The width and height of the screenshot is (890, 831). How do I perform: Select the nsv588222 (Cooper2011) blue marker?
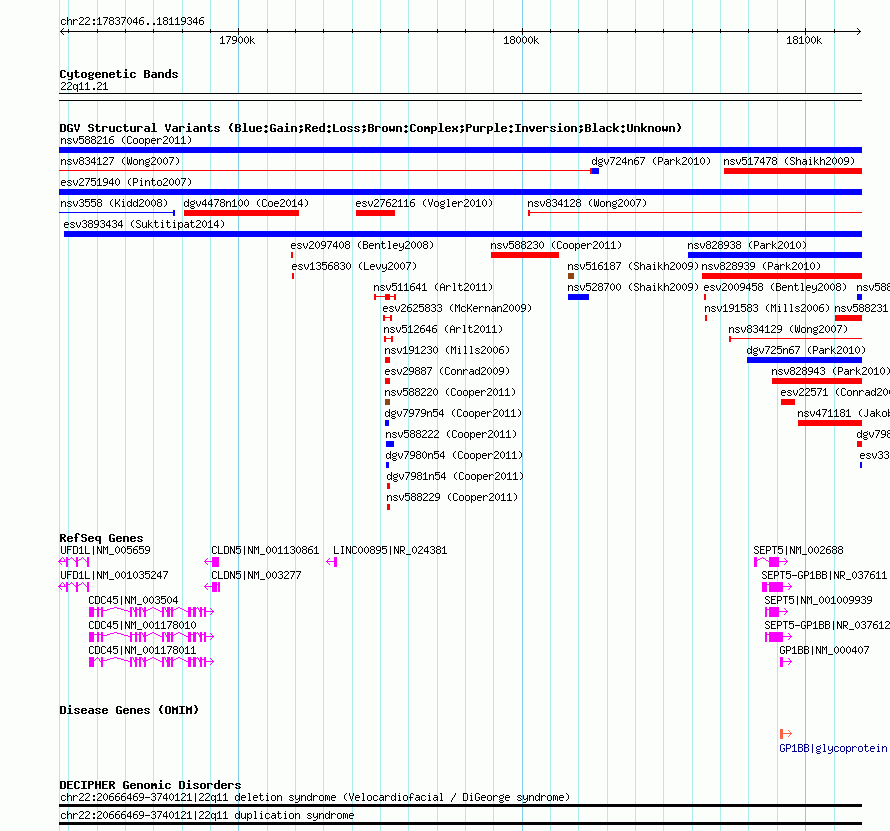[x=390, y=444]
